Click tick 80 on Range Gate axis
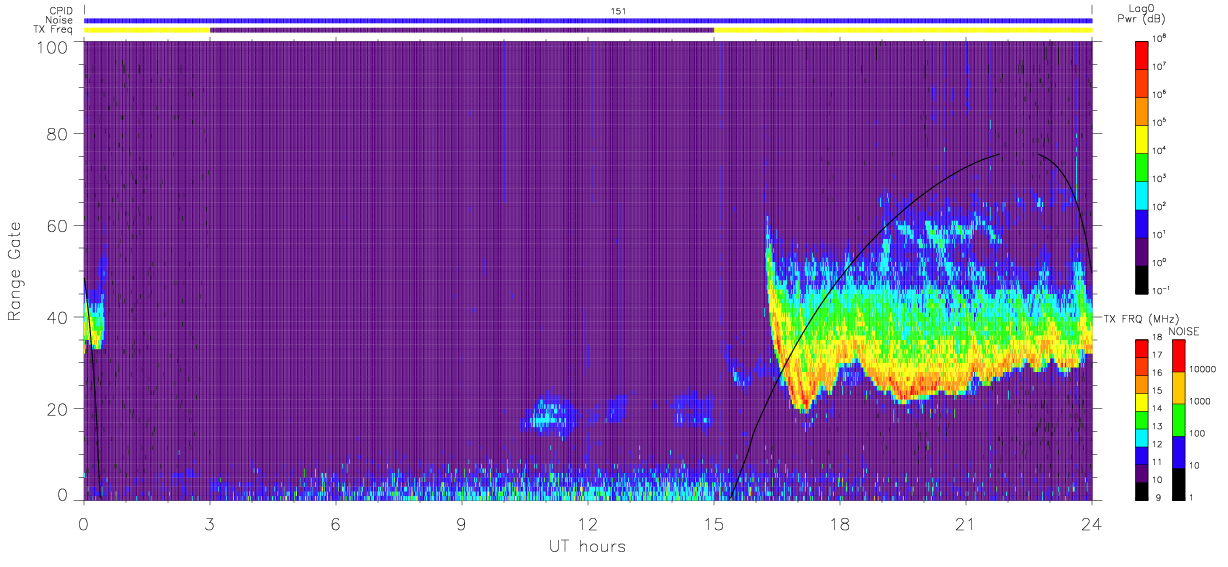 (59, 133)
